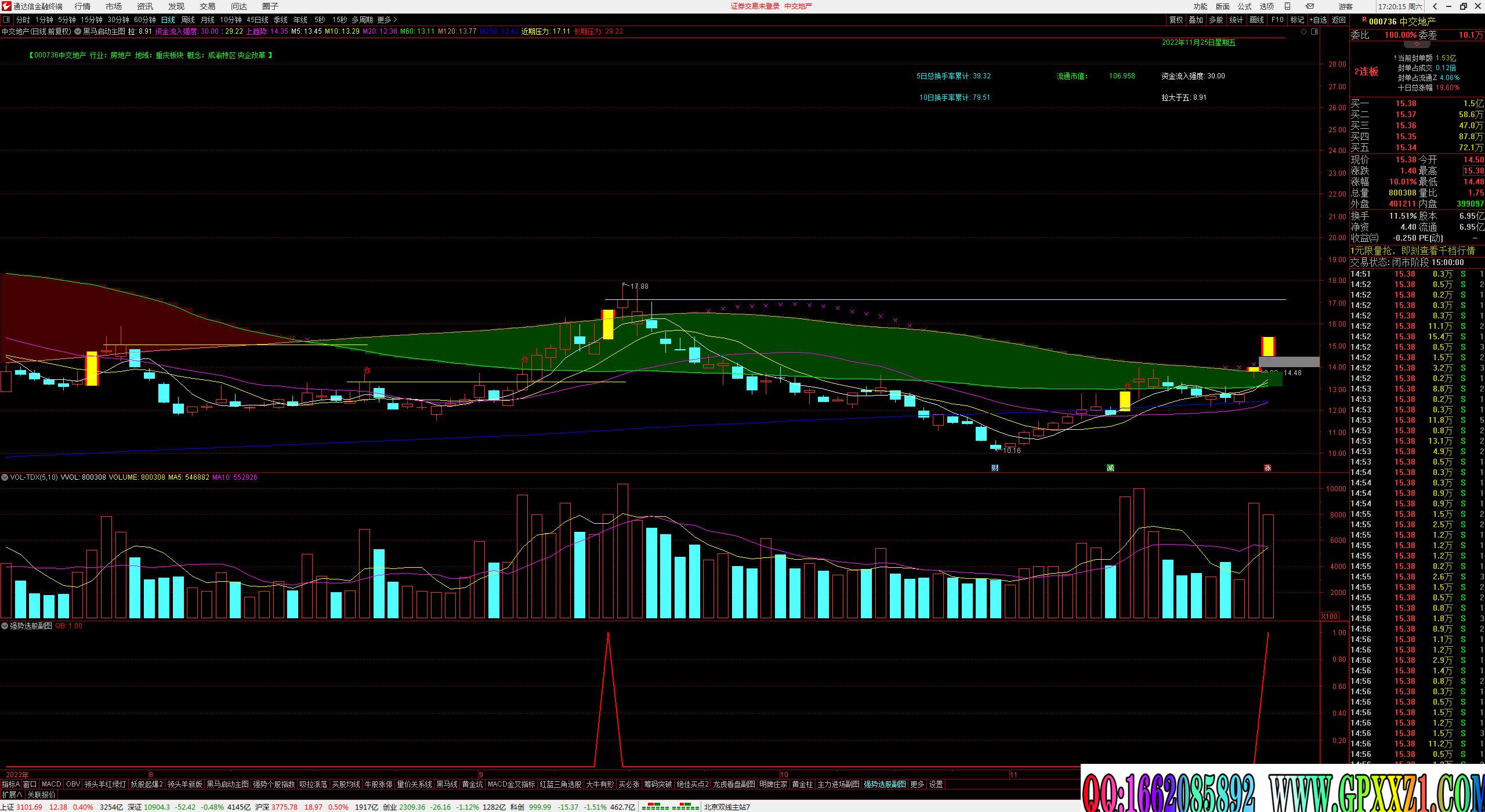The image size is (1485, 812).
Task: Click the 涨 marker below the chart
Action: (1267, 468)
